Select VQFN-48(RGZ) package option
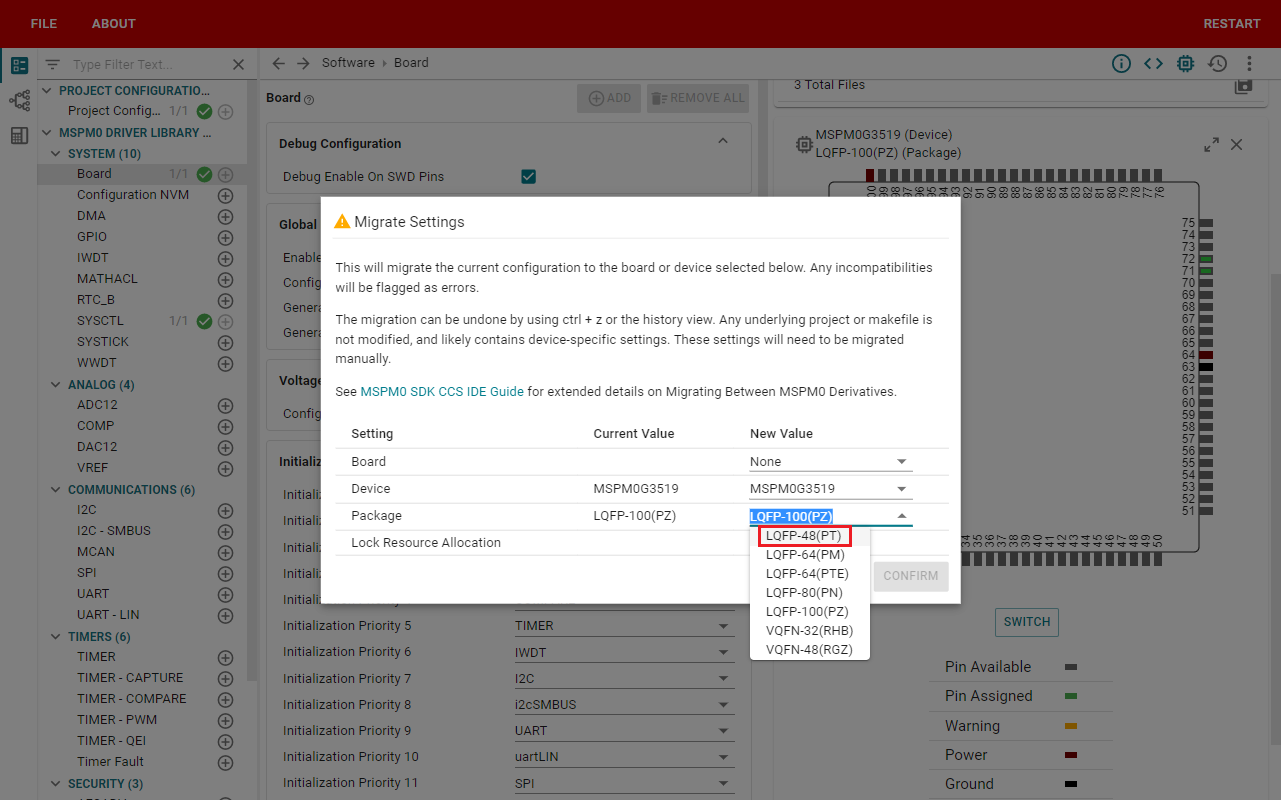The width and height of the screenshot is (1281, 800). [x=810, y=649]
